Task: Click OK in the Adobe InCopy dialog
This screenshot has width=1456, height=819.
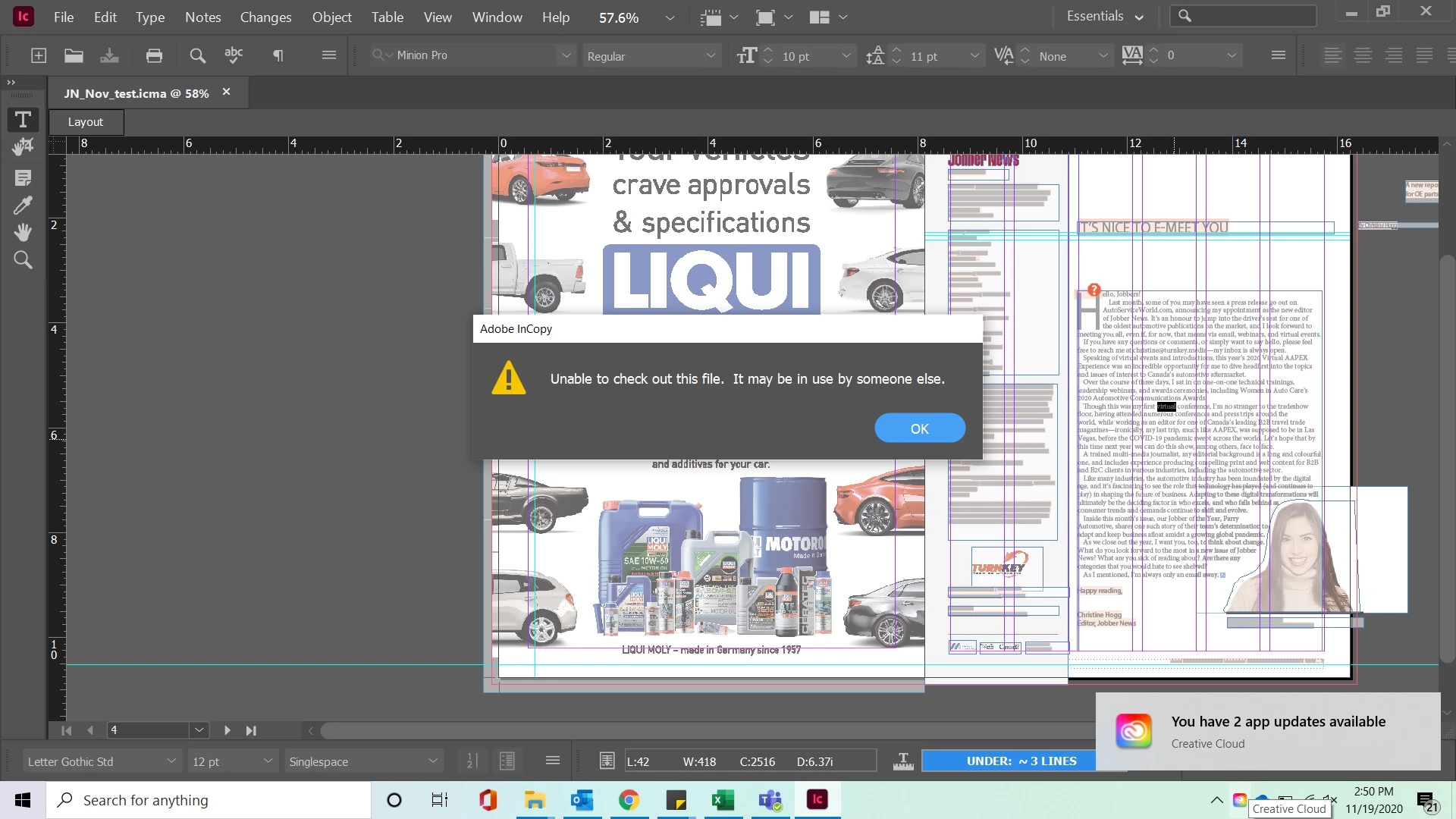Action: click(x=919, y=428)
